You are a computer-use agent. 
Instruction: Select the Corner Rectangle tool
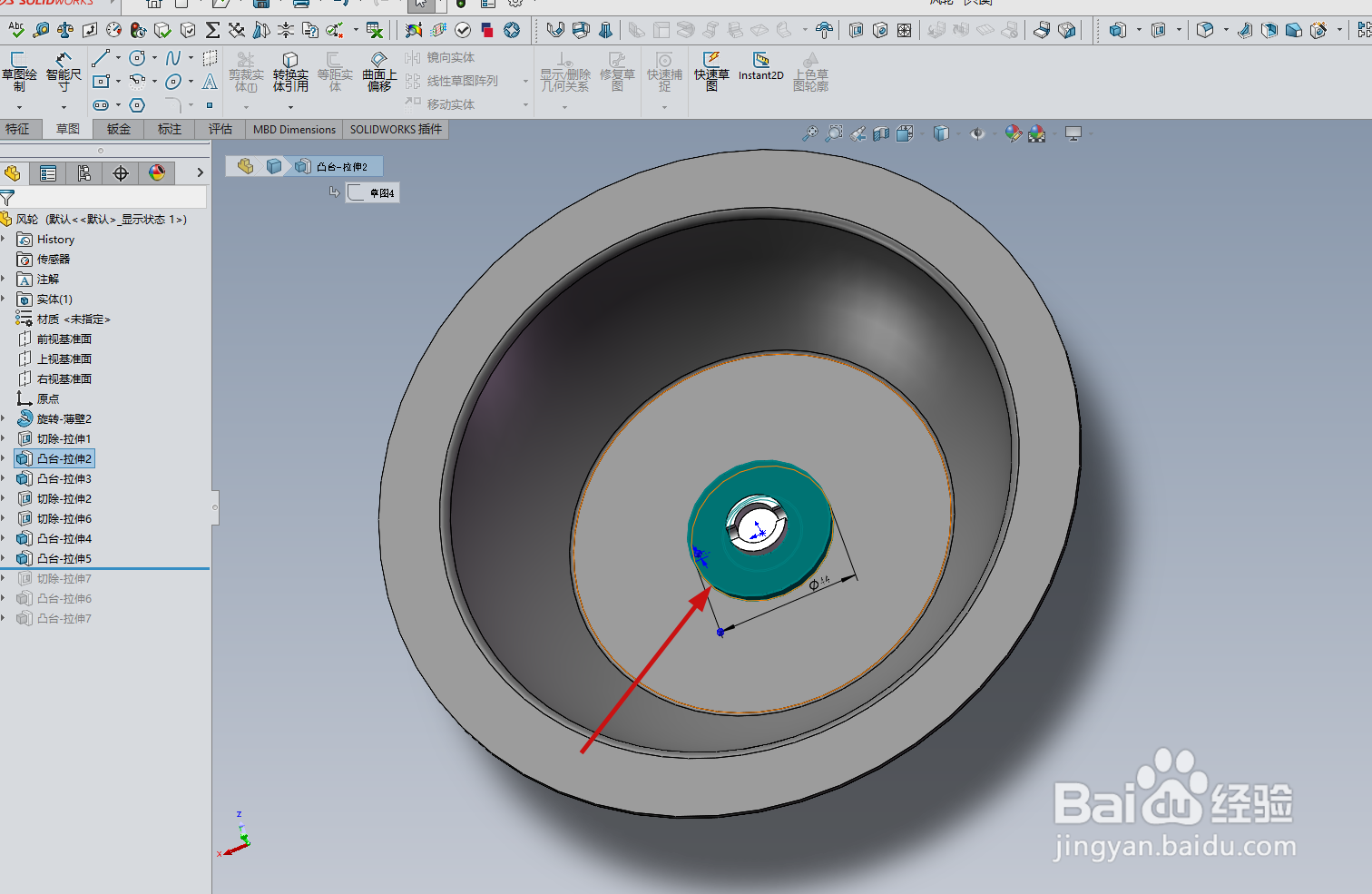click(x=101, y=82)
